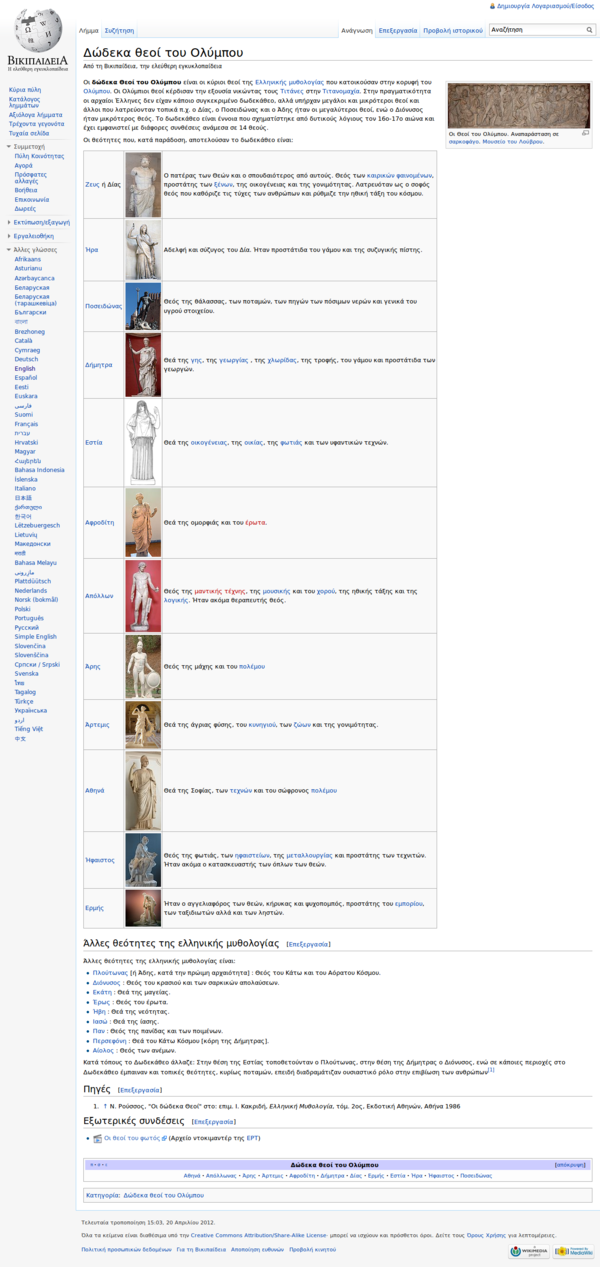
Task: Open the Ποσειδώνας link in the table
Action: tap(103, 306)
